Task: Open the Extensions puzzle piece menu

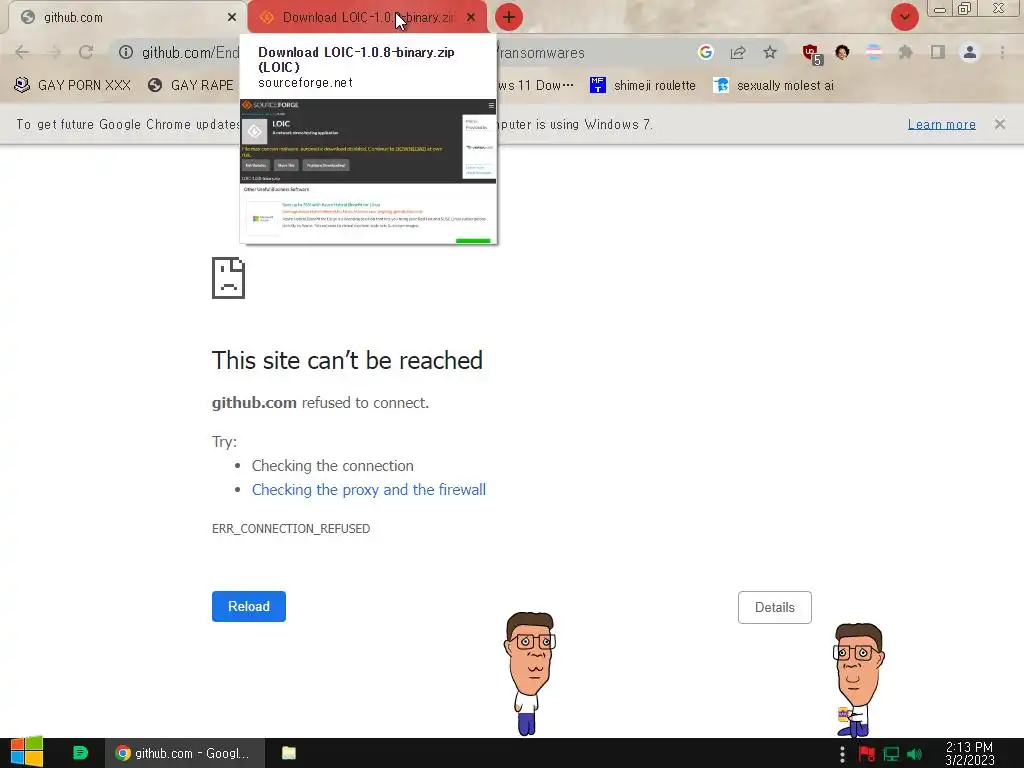Action: click(905, 52)
